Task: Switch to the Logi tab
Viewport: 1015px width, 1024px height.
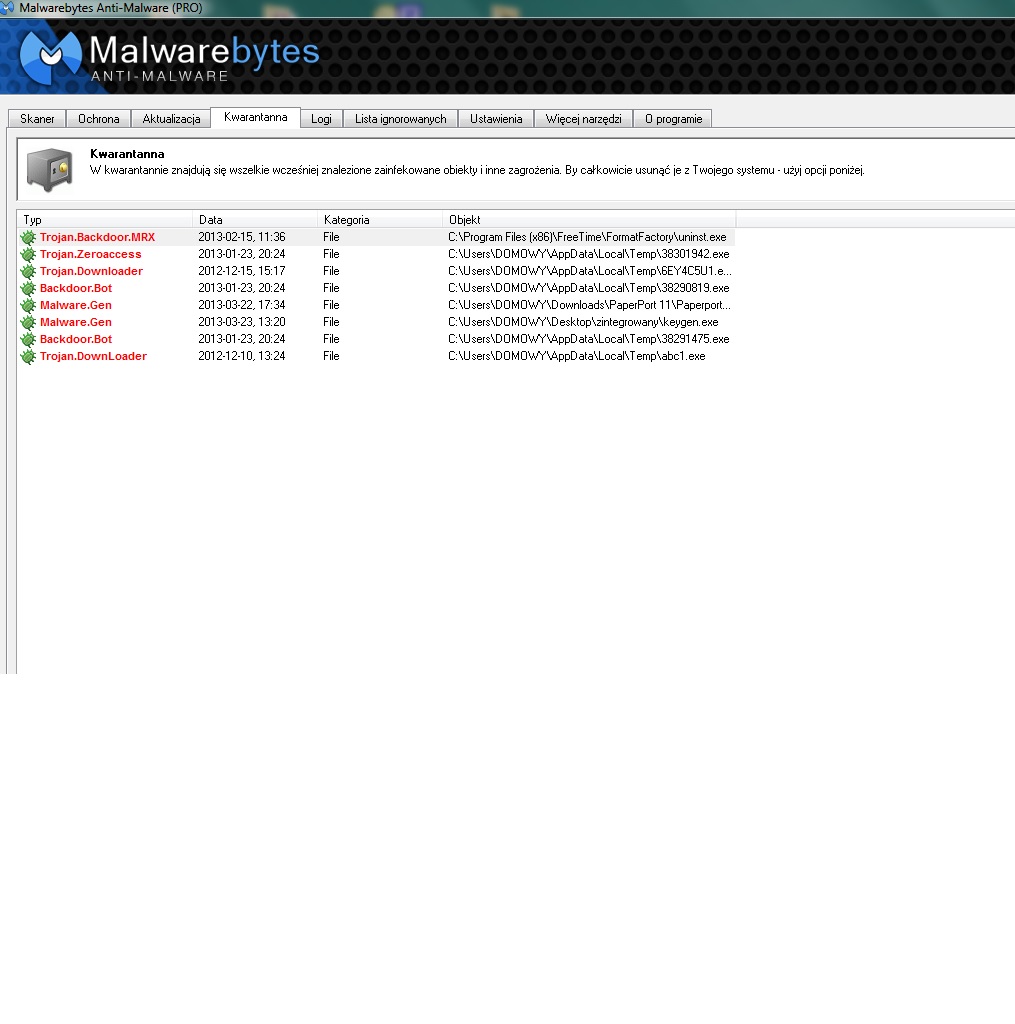Action: pyautogui.click(x=321, y=119)
